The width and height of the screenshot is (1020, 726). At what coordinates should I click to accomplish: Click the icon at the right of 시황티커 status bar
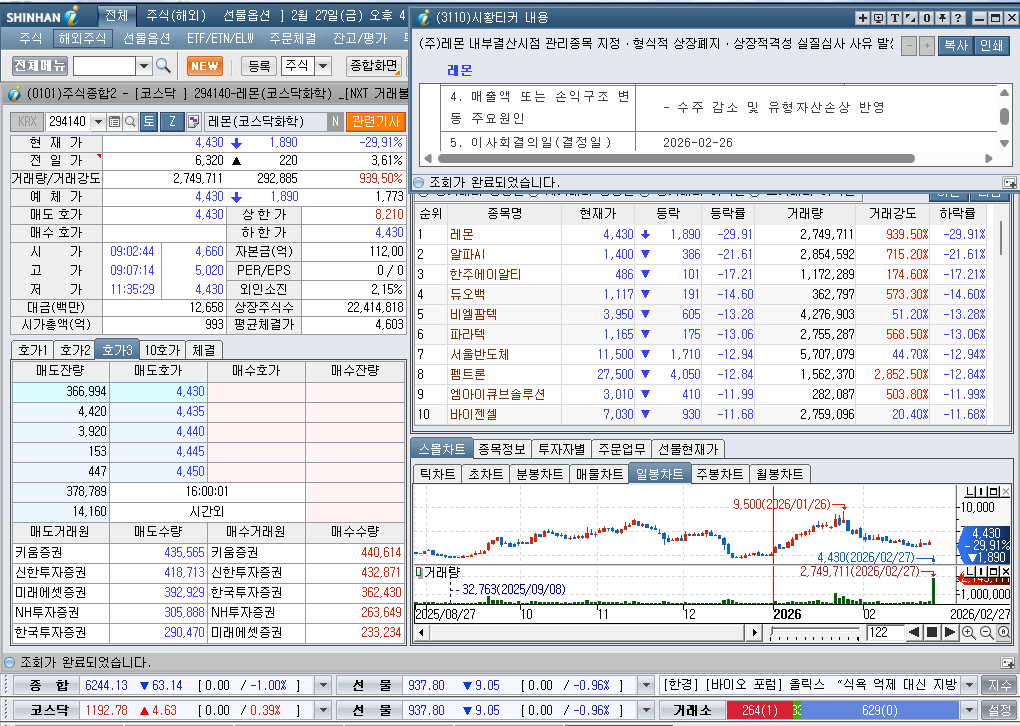[1009, 183]
